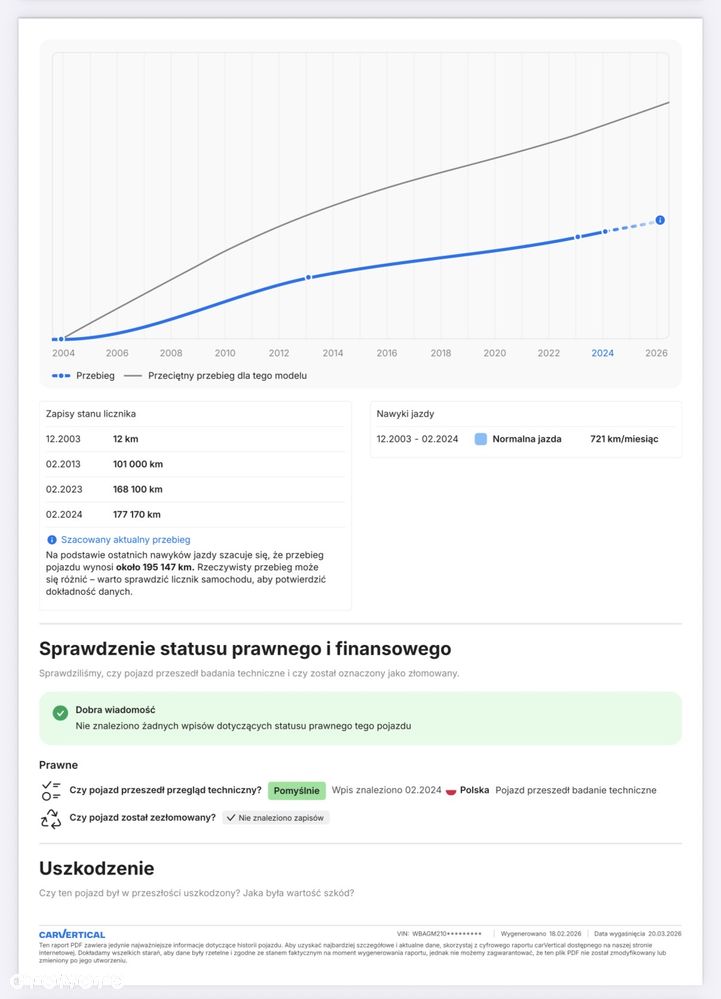This screenshot has width=721, height=999.
Task: Click the 2023 data point on mileage line
Action: click(x=577, y=237)
